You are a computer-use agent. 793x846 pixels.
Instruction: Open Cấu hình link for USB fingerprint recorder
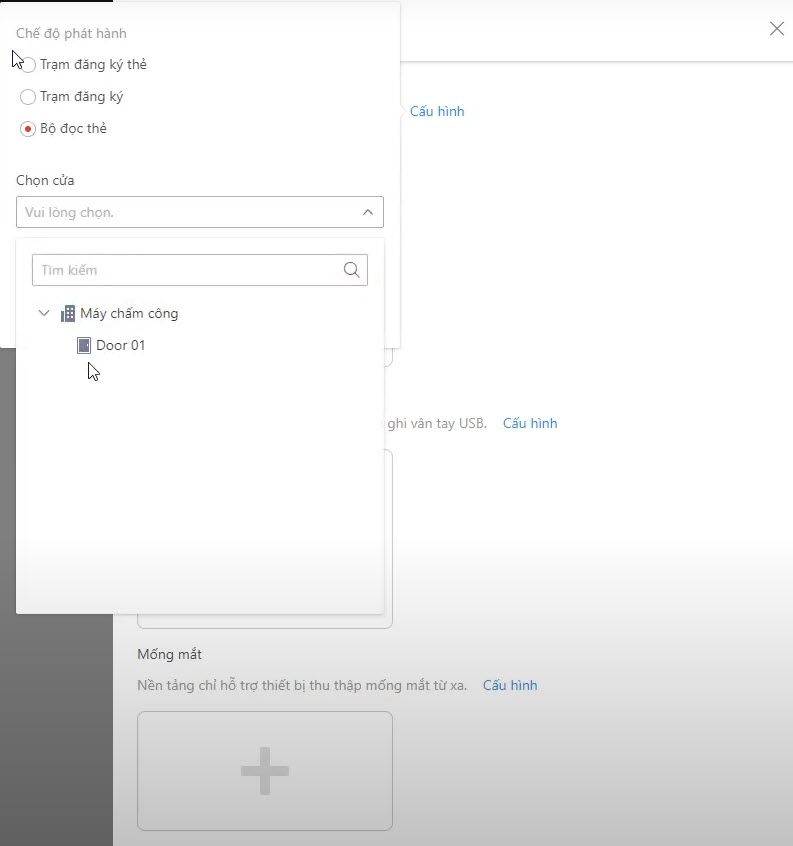530,423
